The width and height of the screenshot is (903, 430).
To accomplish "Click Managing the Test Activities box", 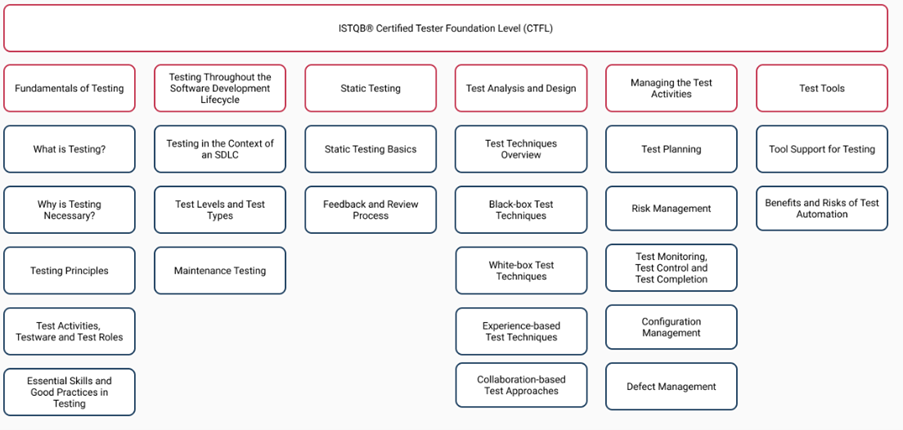I will pyautogui.click(x=671, y=88).
